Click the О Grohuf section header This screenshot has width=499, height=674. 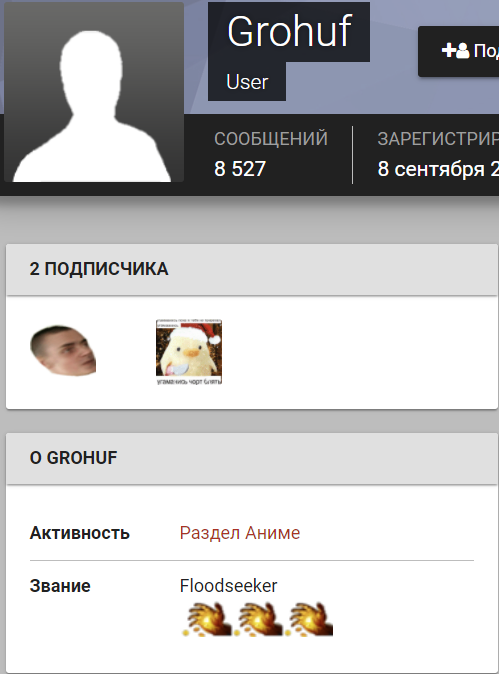[73, 458]
